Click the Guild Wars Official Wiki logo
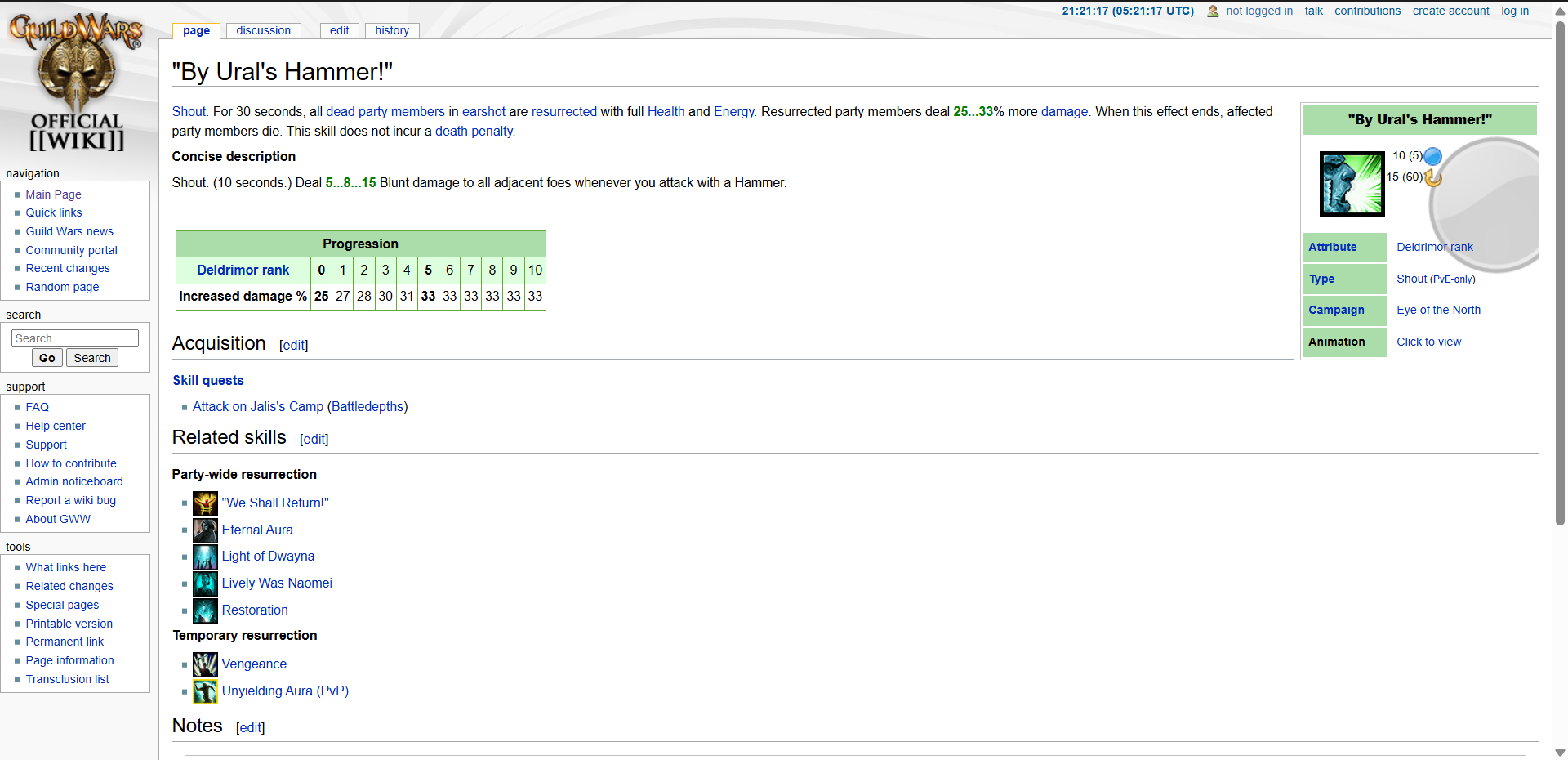The image size is (1568, 760). 78,82
